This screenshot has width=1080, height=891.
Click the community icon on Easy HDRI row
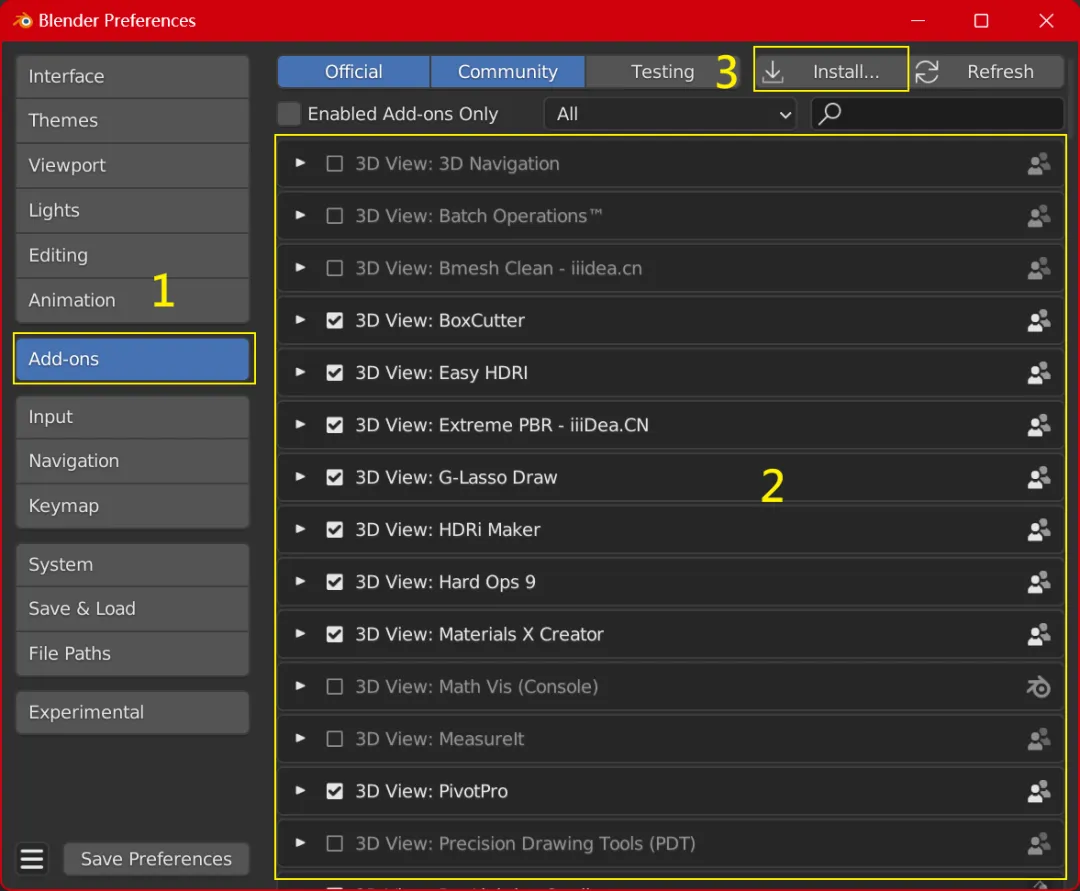1039,373
